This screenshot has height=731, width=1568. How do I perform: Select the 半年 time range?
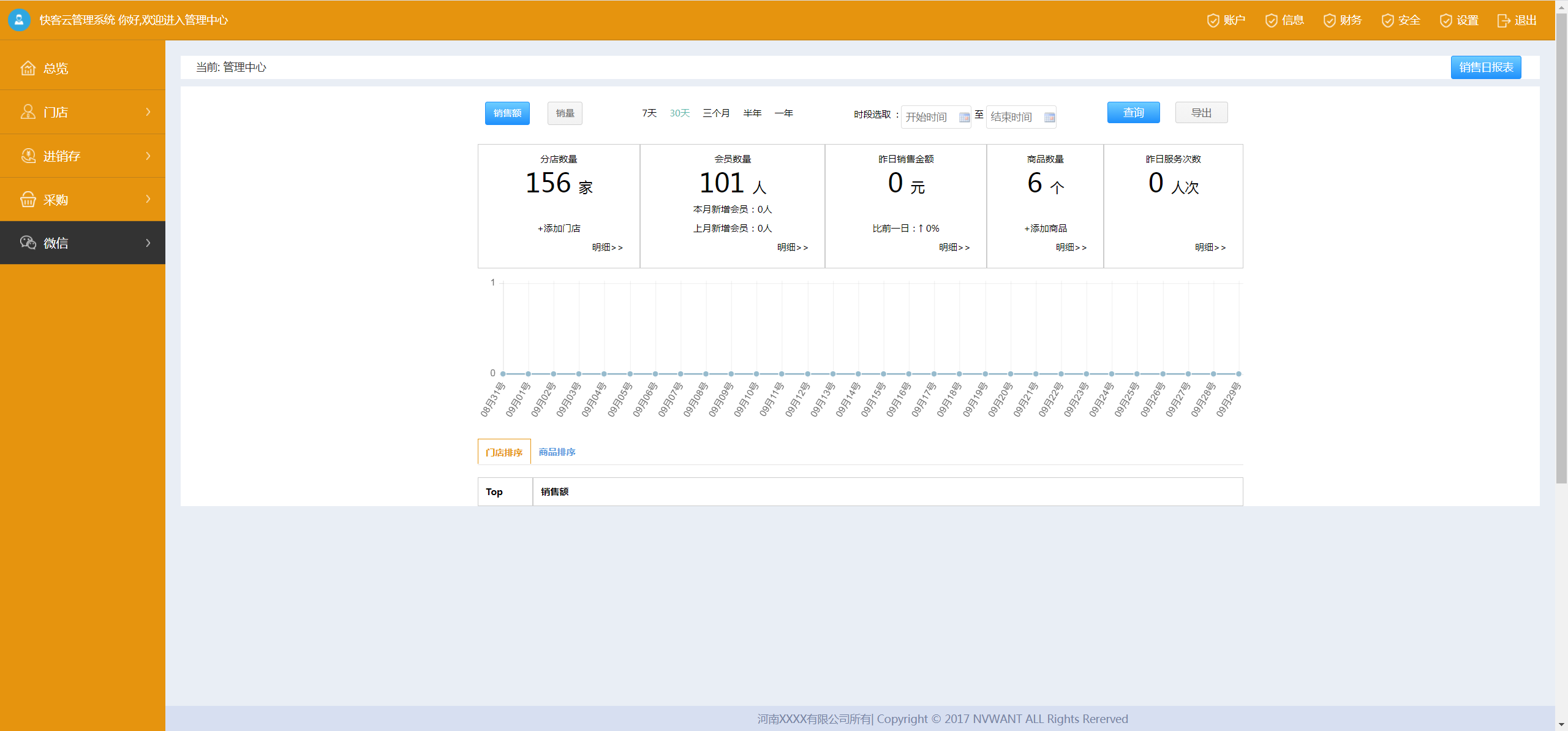[752, 113]
